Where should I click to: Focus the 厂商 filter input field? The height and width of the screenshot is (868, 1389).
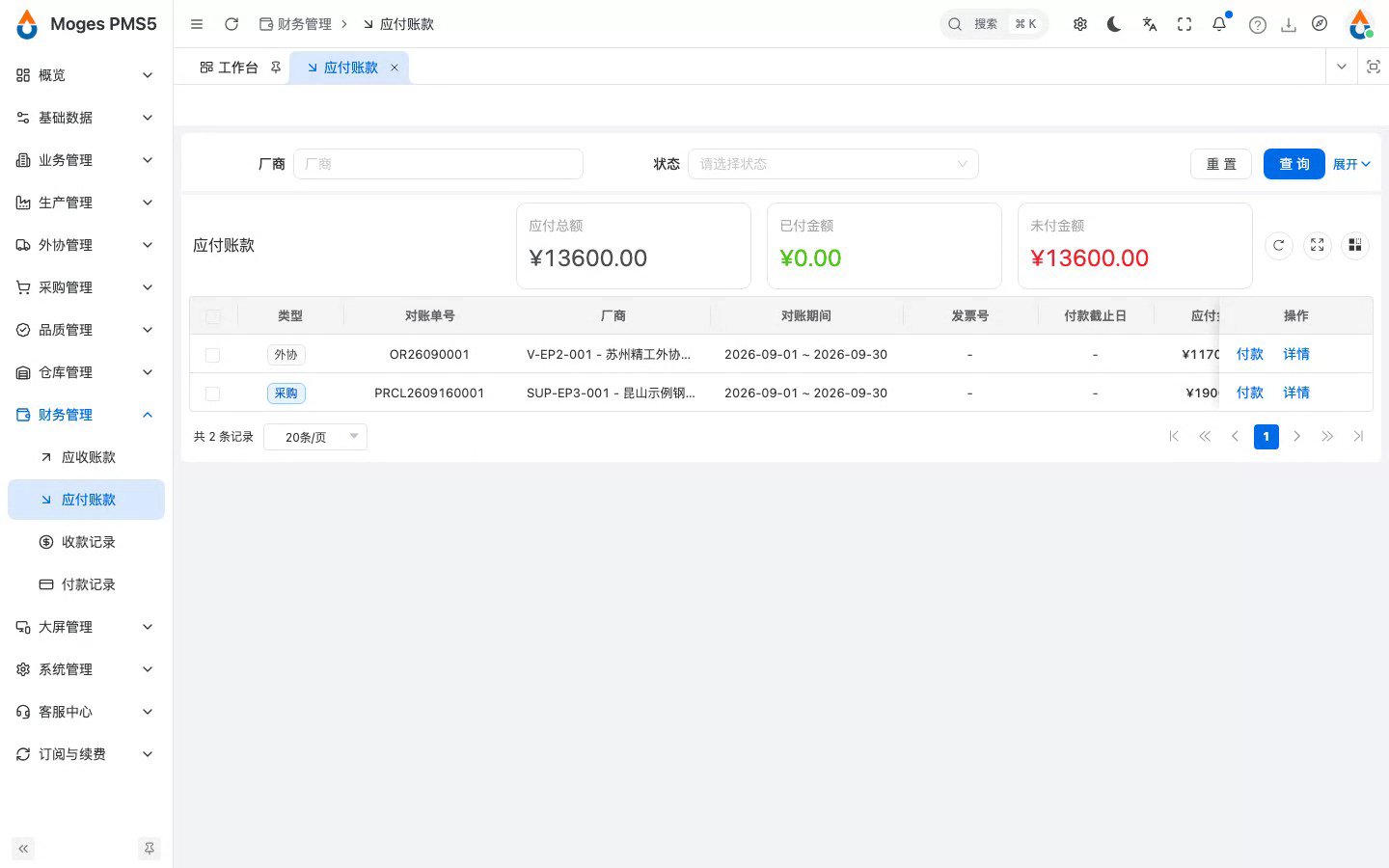click(x=438, y=164)
